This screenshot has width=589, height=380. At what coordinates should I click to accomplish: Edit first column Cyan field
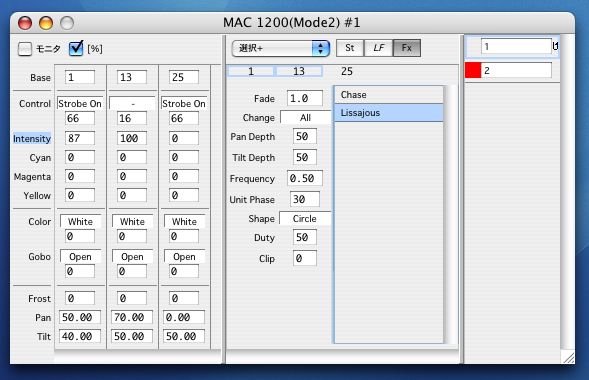pyautogui.click(x=80, y=157)
